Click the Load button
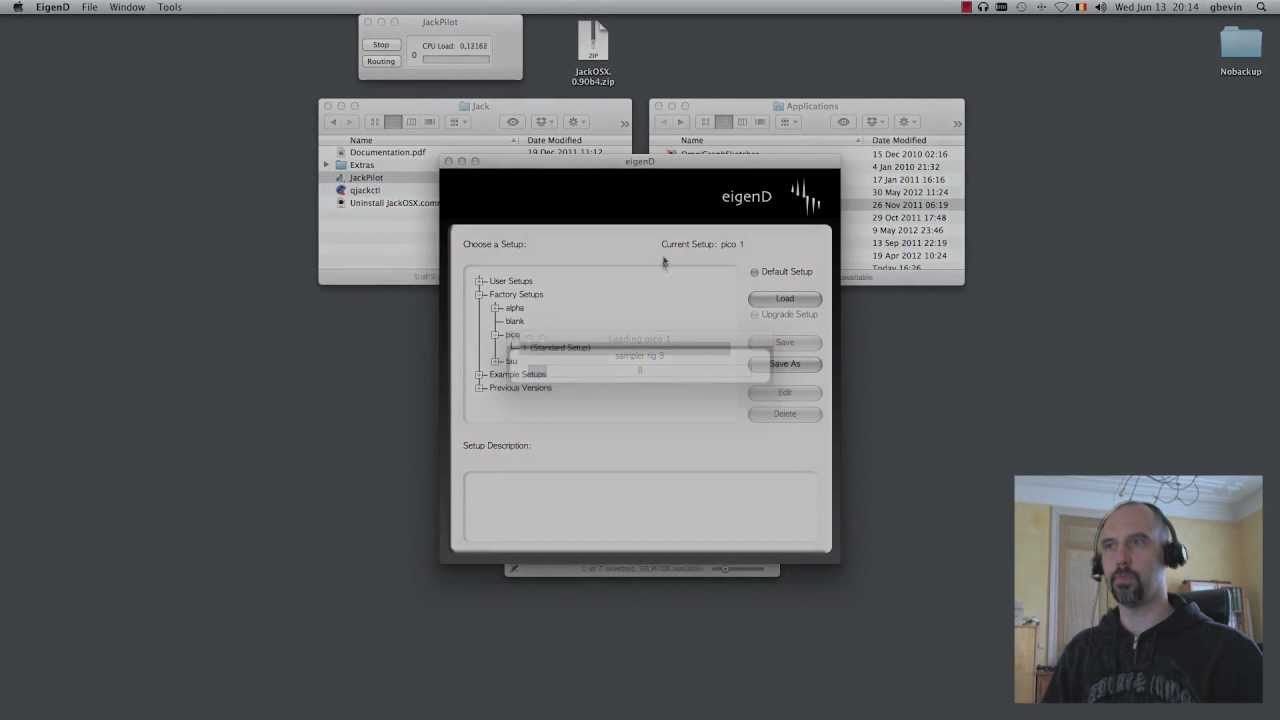1280x720 pixels. 785,299
